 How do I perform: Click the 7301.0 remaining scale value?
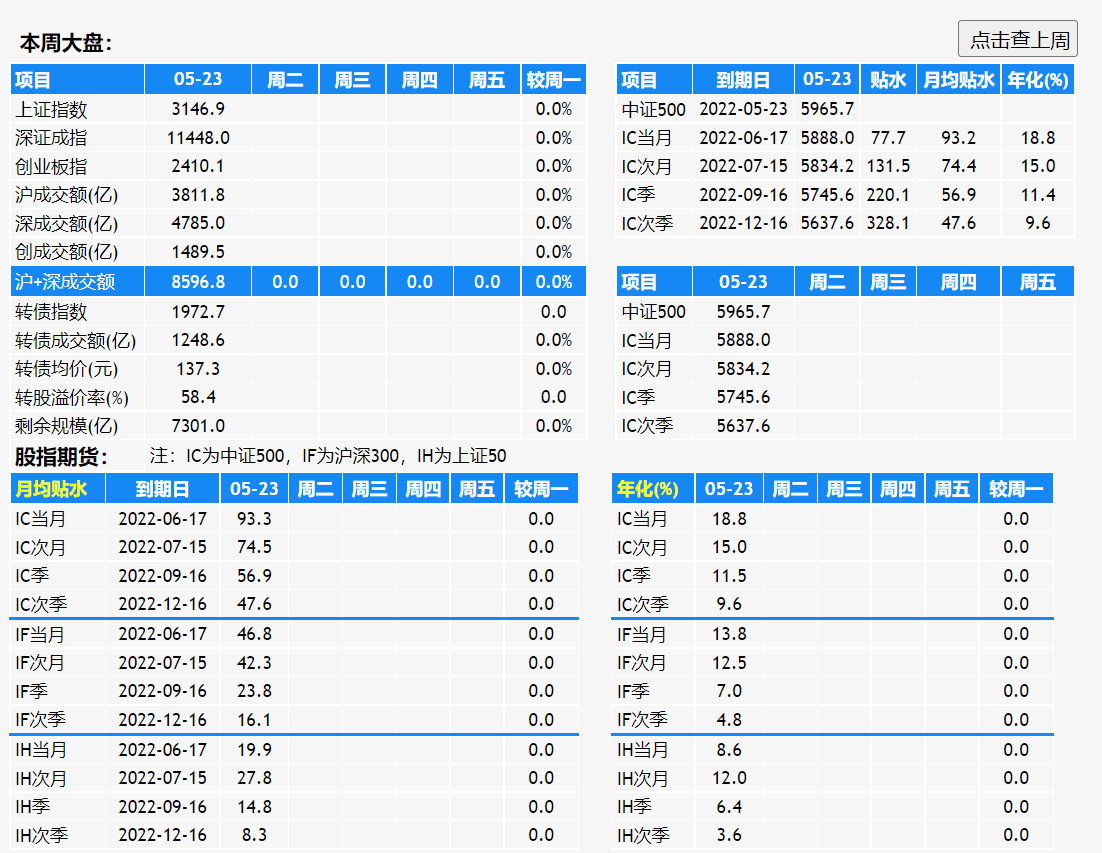click(198, 426)
